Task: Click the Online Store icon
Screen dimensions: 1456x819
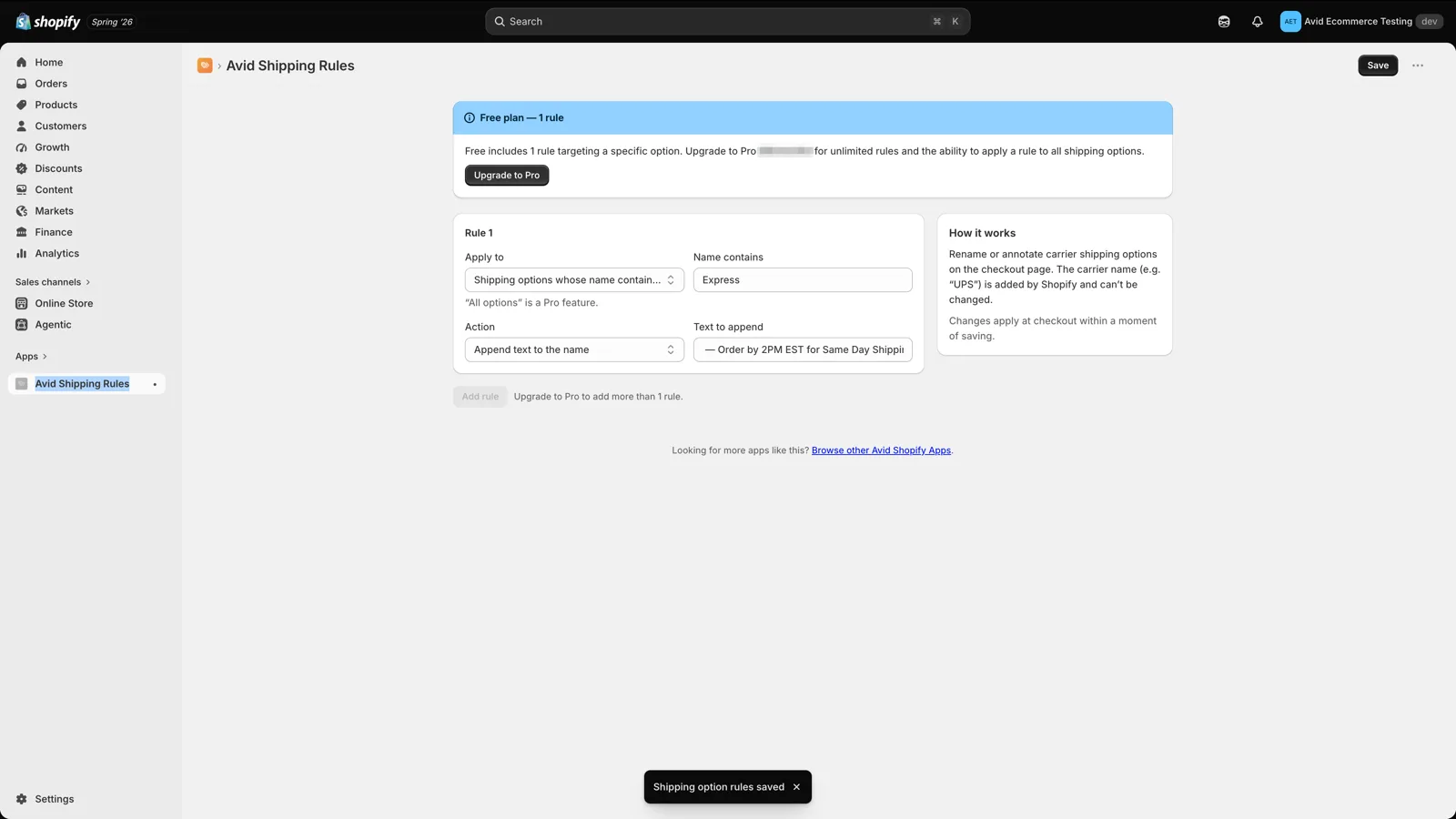Action: pos(22,304)
